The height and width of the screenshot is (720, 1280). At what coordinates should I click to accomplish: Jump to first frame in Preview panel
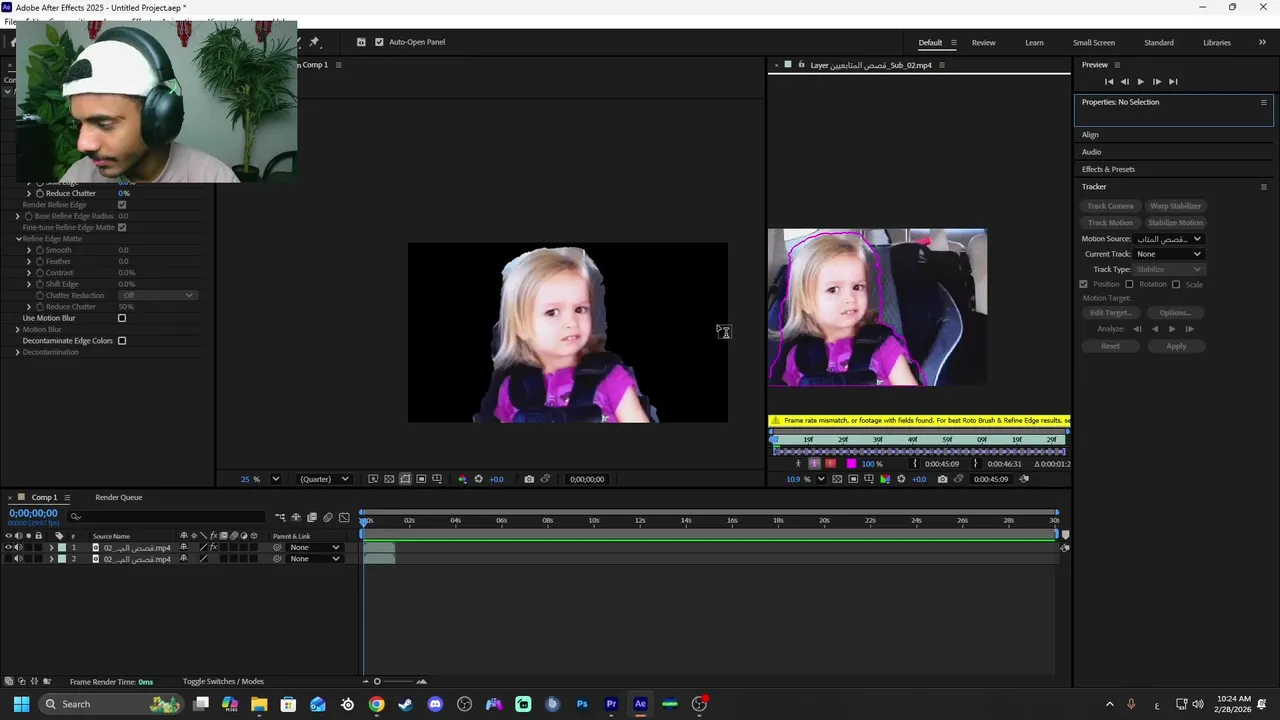(x=1108, y=81)
